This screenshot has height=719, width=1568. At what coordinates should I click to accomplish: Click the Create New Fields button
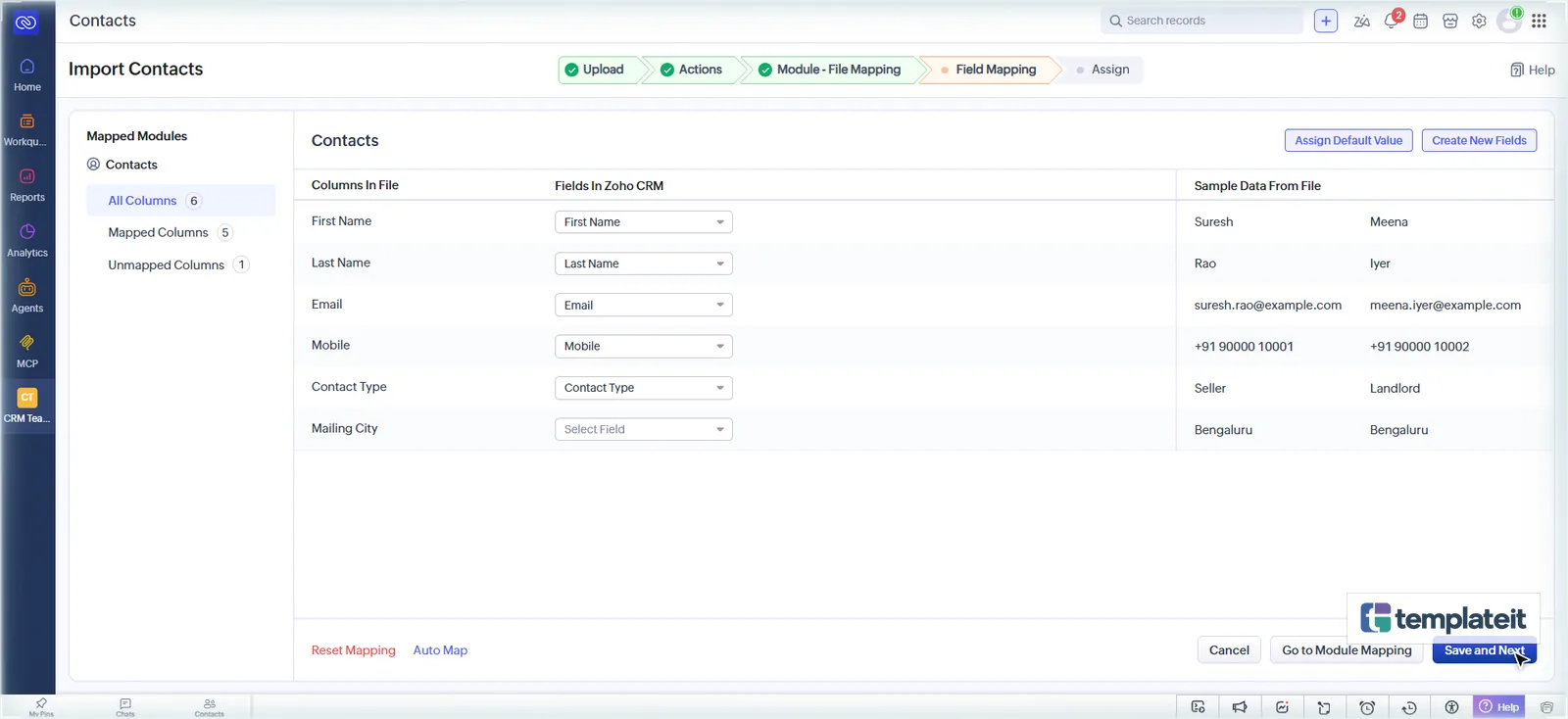pyautogui.click(x=1479, y=140)
